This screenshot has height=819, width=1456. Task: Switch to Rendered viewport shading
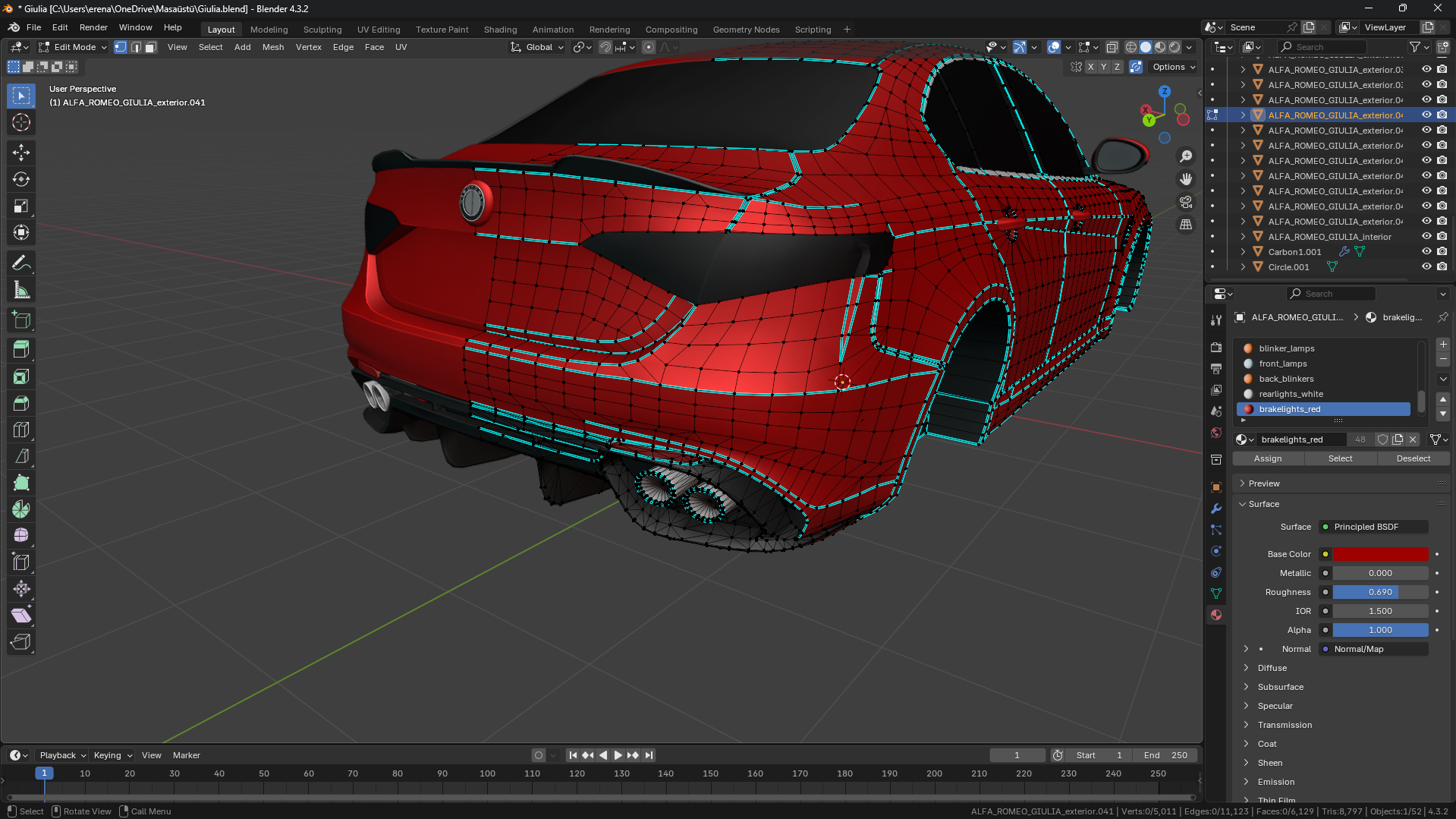[1175, 47]
